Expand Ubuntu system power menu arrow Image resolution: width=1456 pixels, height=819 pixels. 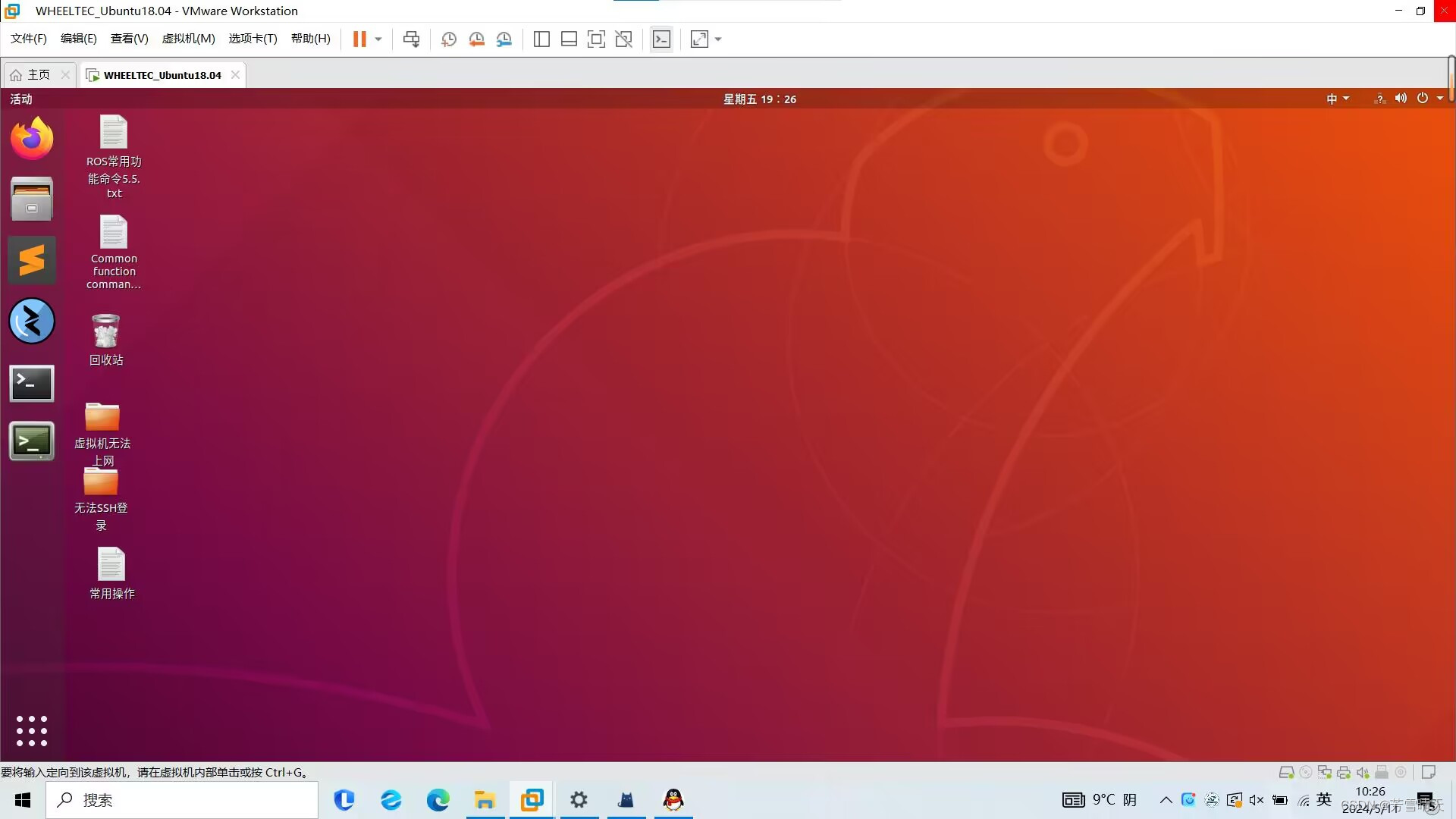pos(1440,99)
